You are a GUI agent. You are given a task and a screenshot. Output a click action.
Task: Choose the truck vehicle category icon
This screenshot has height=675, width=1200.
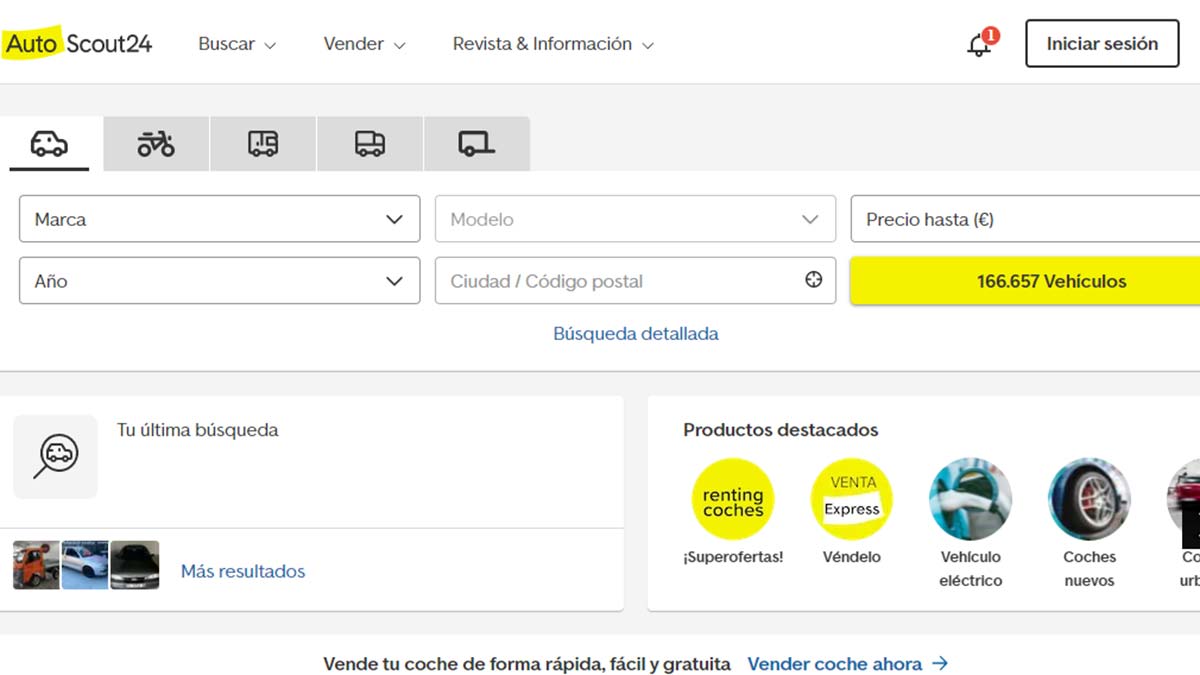click(x=370, y=144)
